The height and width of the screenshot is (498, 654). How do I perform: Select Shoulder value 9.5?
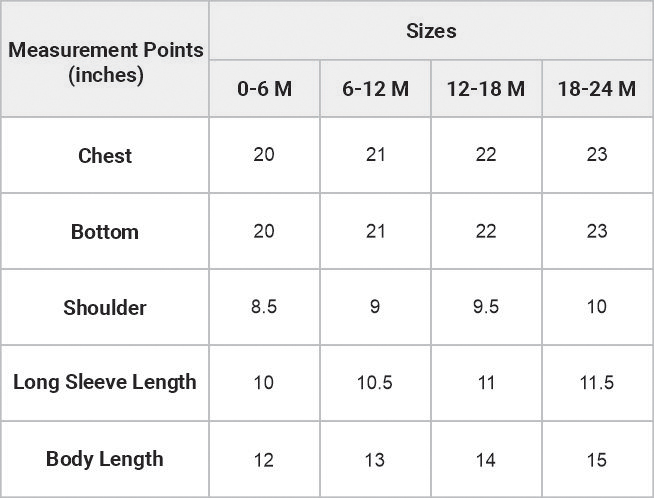486,307
